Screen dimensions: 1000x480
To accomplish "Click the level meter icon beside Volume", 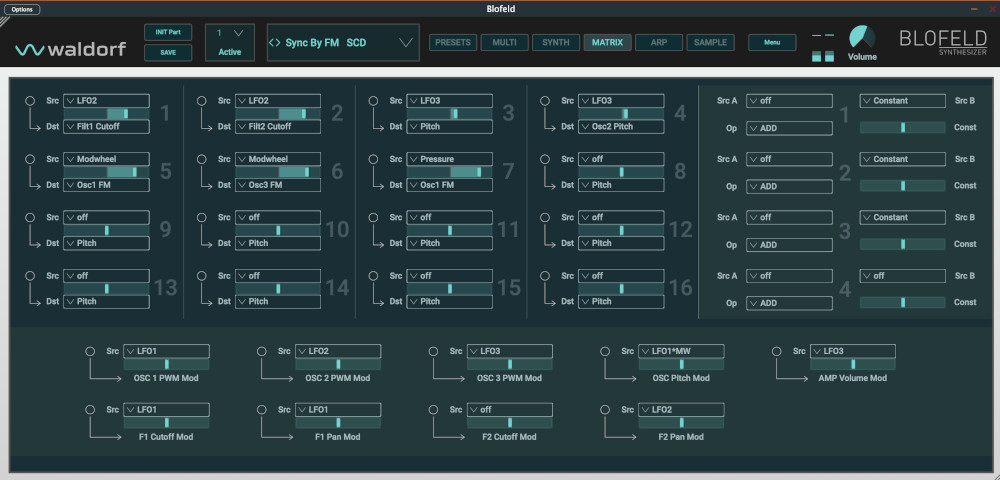I will point(822,47).
